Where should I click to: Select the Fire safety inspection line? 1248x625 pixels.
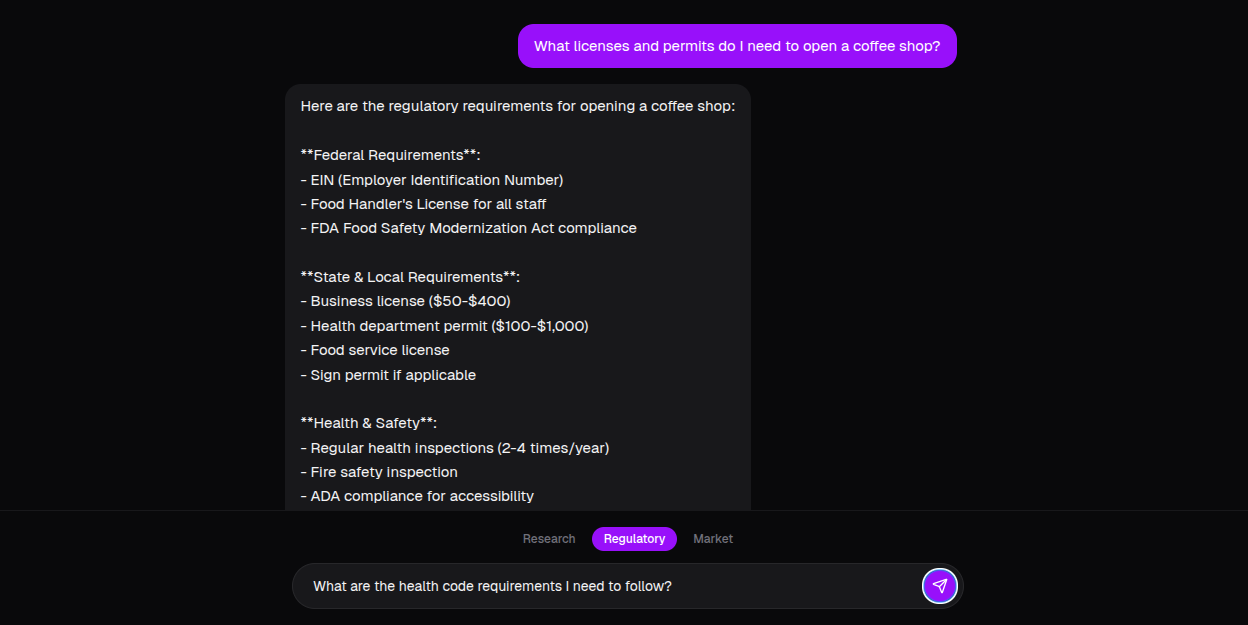click(380, 471)
